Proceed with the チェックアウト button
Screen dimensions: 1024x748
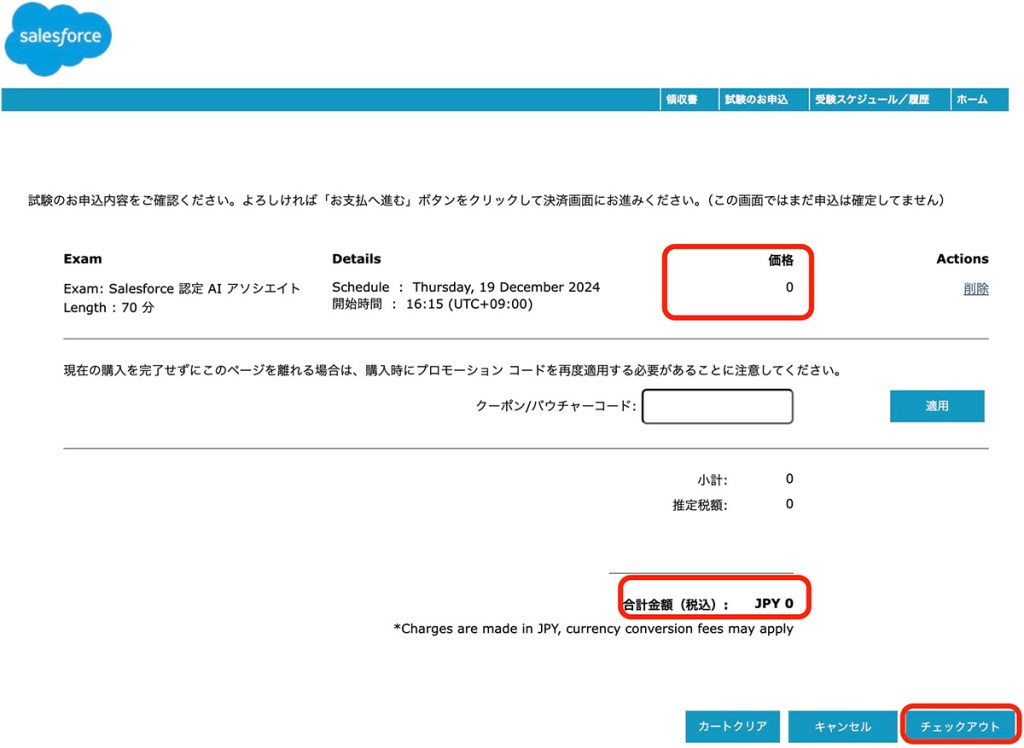[959, 727]
